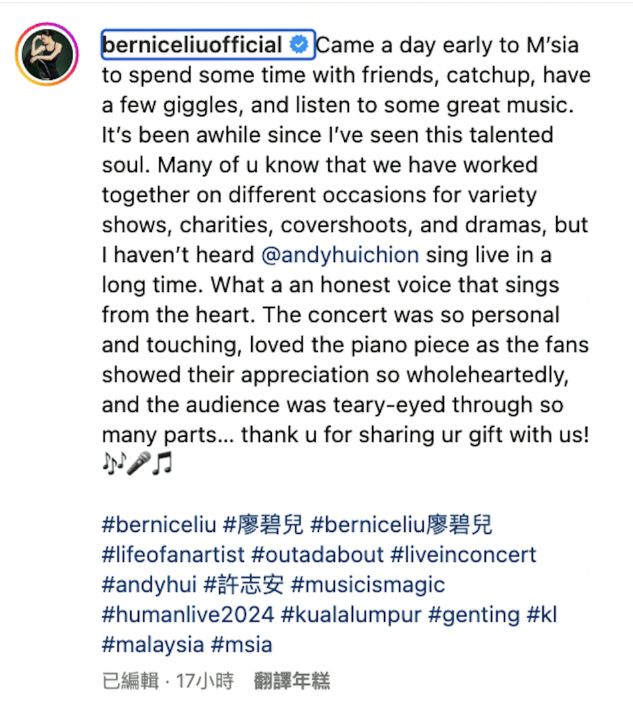The width and height of the screenshot is (633, 704).
Task: Open the #outadabout hashtag
Action: pos(317,554)
